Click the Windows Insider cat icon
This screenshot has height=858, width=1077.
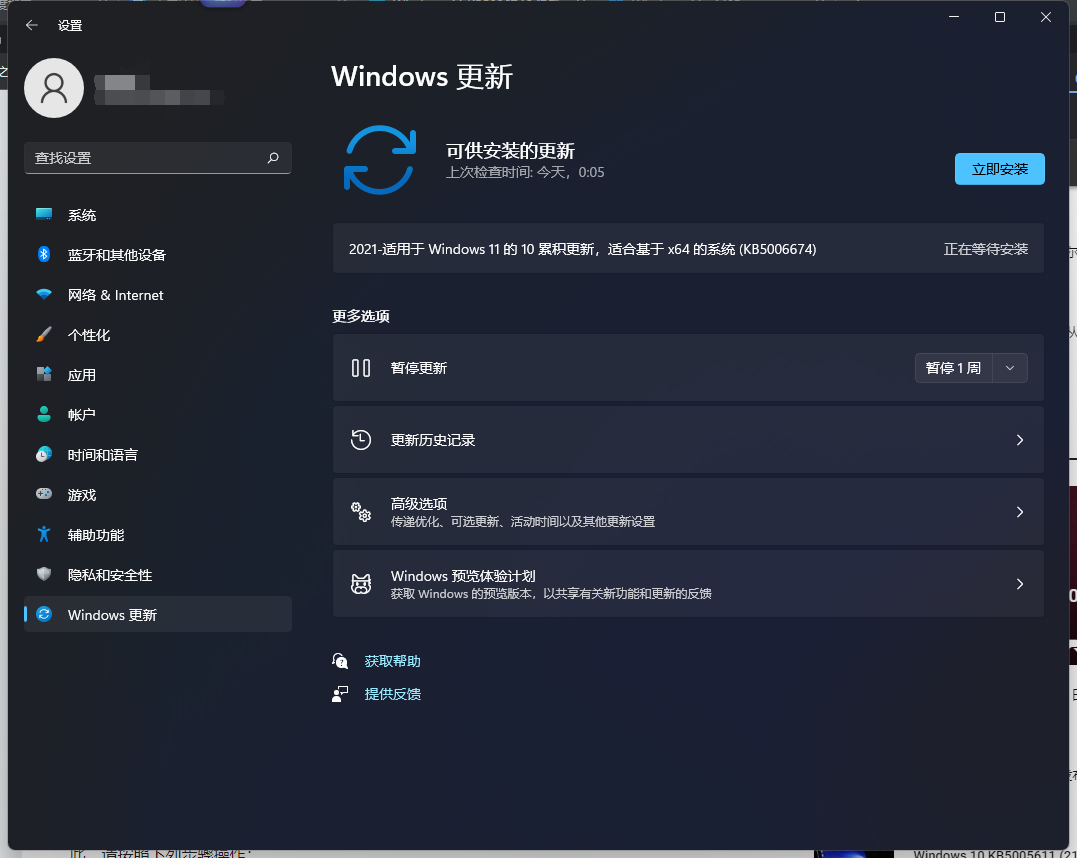(361, 584)
